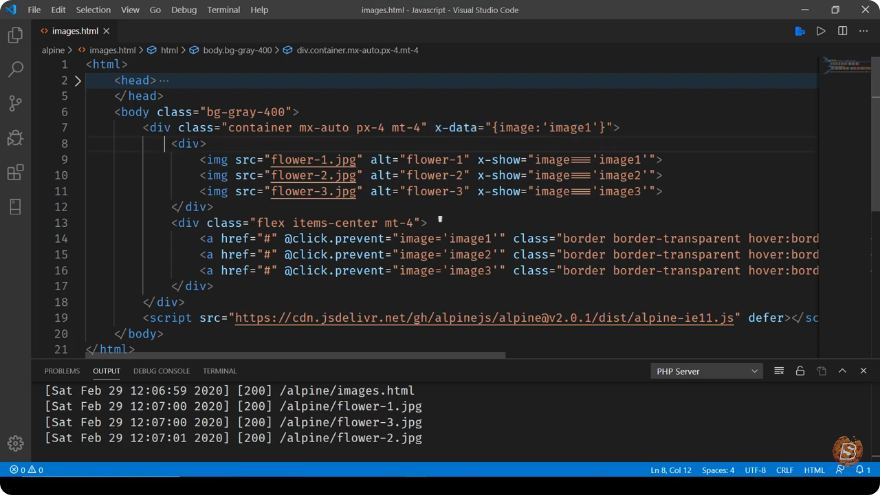Viewport: 880px width, 495px height.
Task: Close the bottom panel
Action: 863,371
